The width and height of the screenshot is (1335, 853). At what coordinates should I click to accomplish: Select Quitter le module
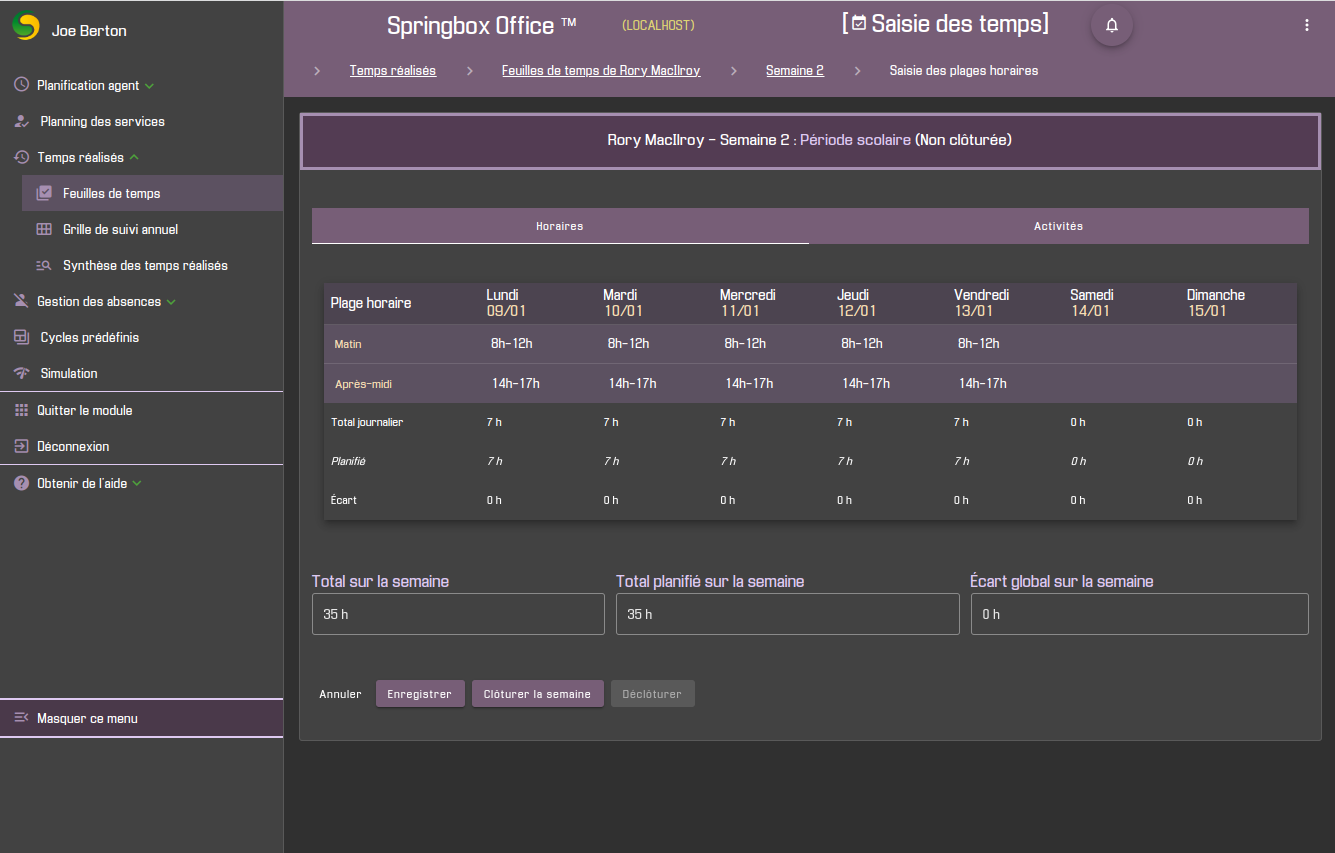[141, 410]
